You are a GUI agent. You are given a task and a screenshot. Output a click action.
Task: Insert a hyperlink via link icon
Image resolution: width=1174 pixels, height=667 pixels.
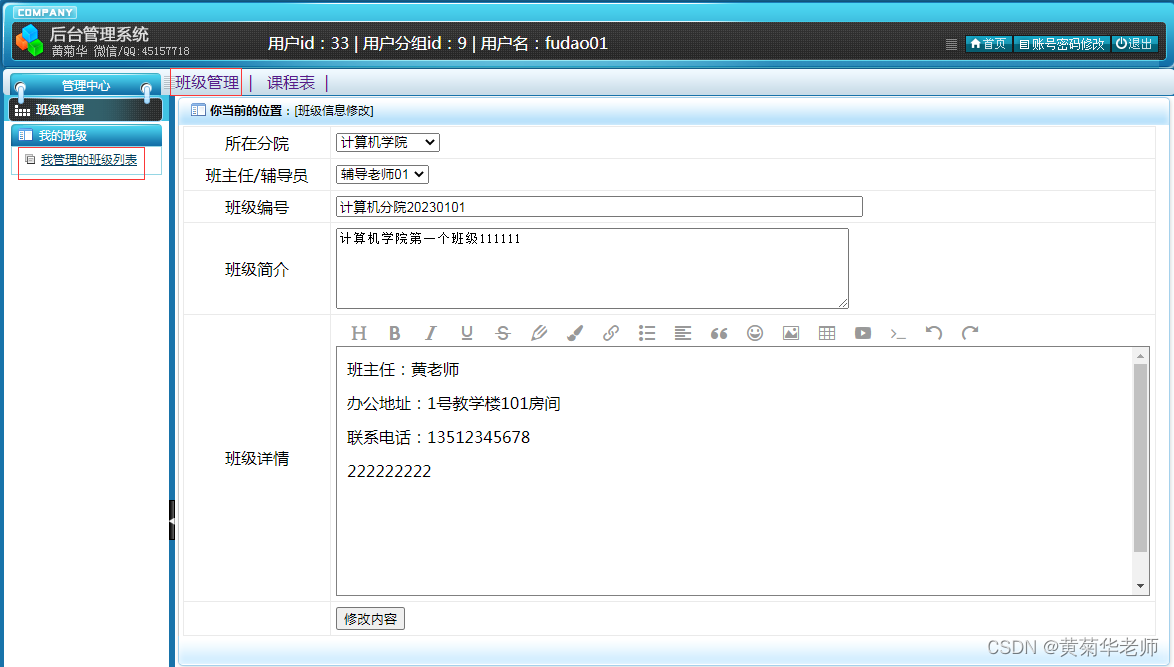610,333
